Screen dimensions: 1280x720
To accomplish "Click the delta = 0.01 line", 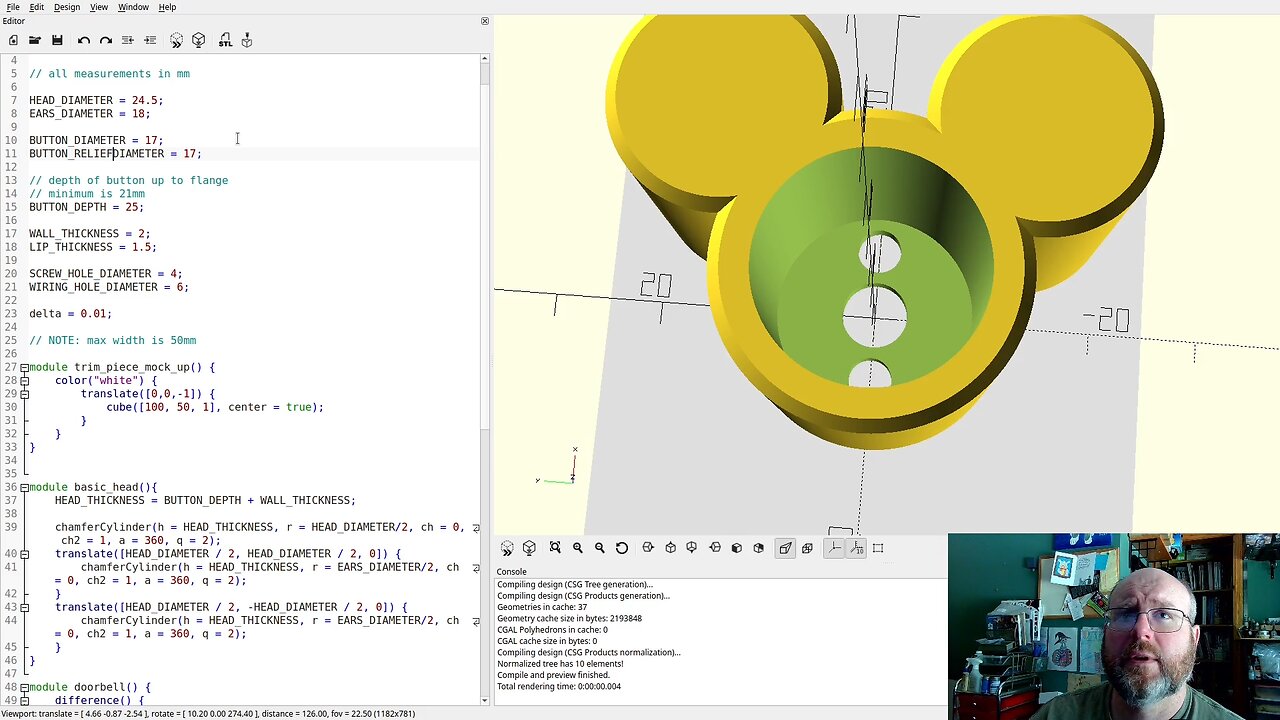I will 70,314.
